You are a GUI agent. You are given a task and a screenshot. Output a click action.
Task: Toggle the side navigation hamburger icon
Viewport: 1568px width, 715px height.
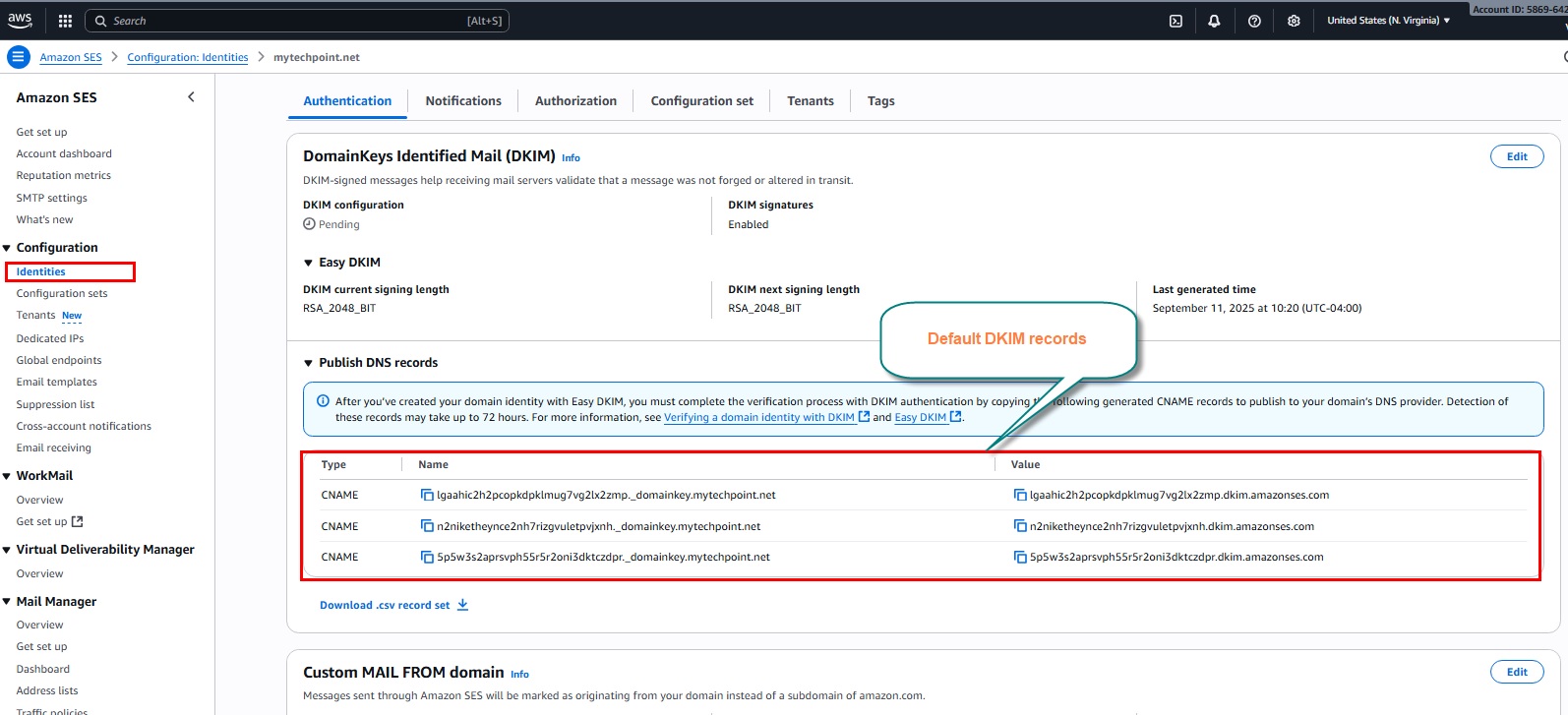pos(18,57)
